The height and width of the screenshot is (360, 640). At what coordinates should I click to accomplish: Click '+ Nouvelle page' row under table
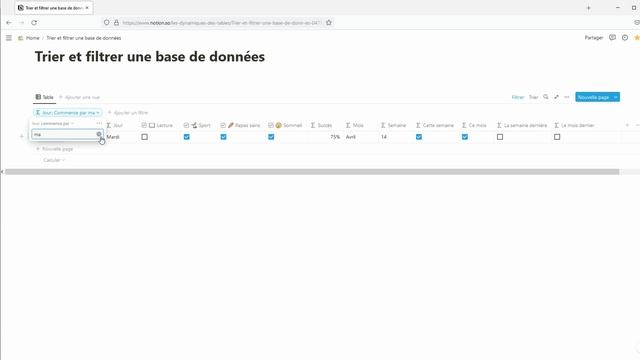(55, 149)
